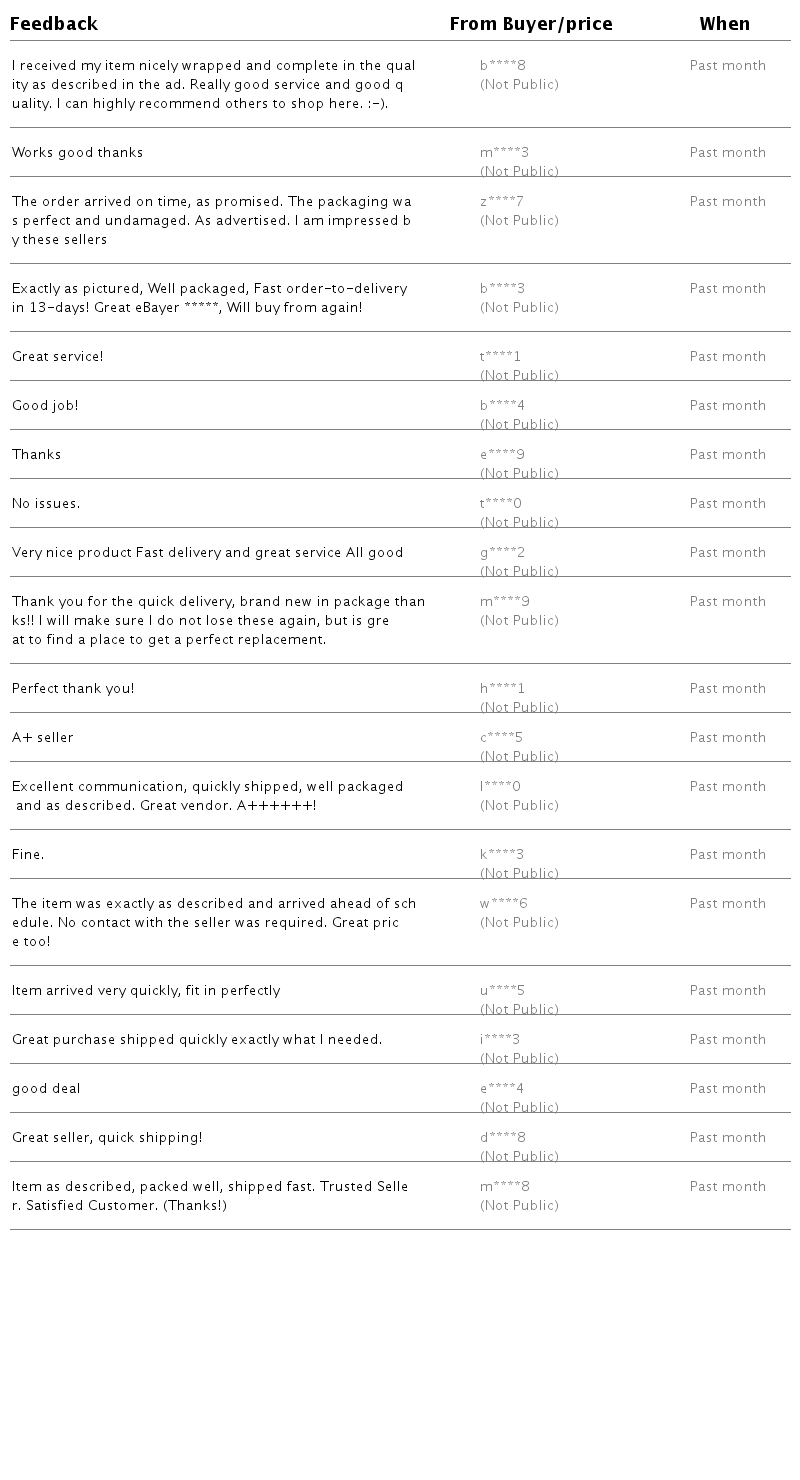800x1480 pixels.
Task: Open buyer w****6 username link
Action: (x=504, y=904)
